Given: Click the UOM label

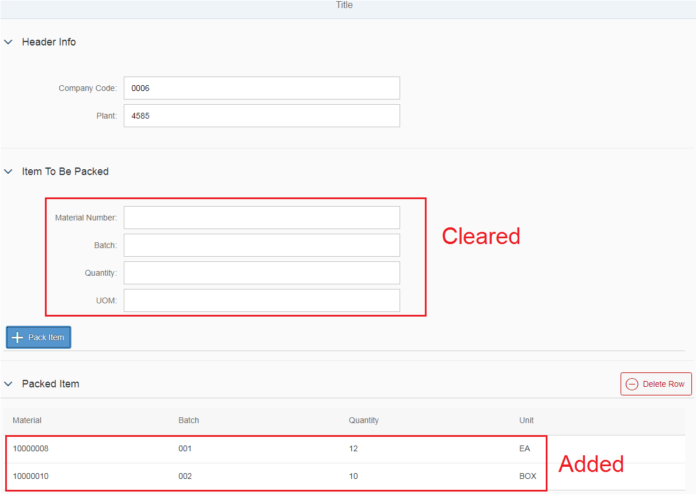Looking at the screenshot, I should 107,300.
